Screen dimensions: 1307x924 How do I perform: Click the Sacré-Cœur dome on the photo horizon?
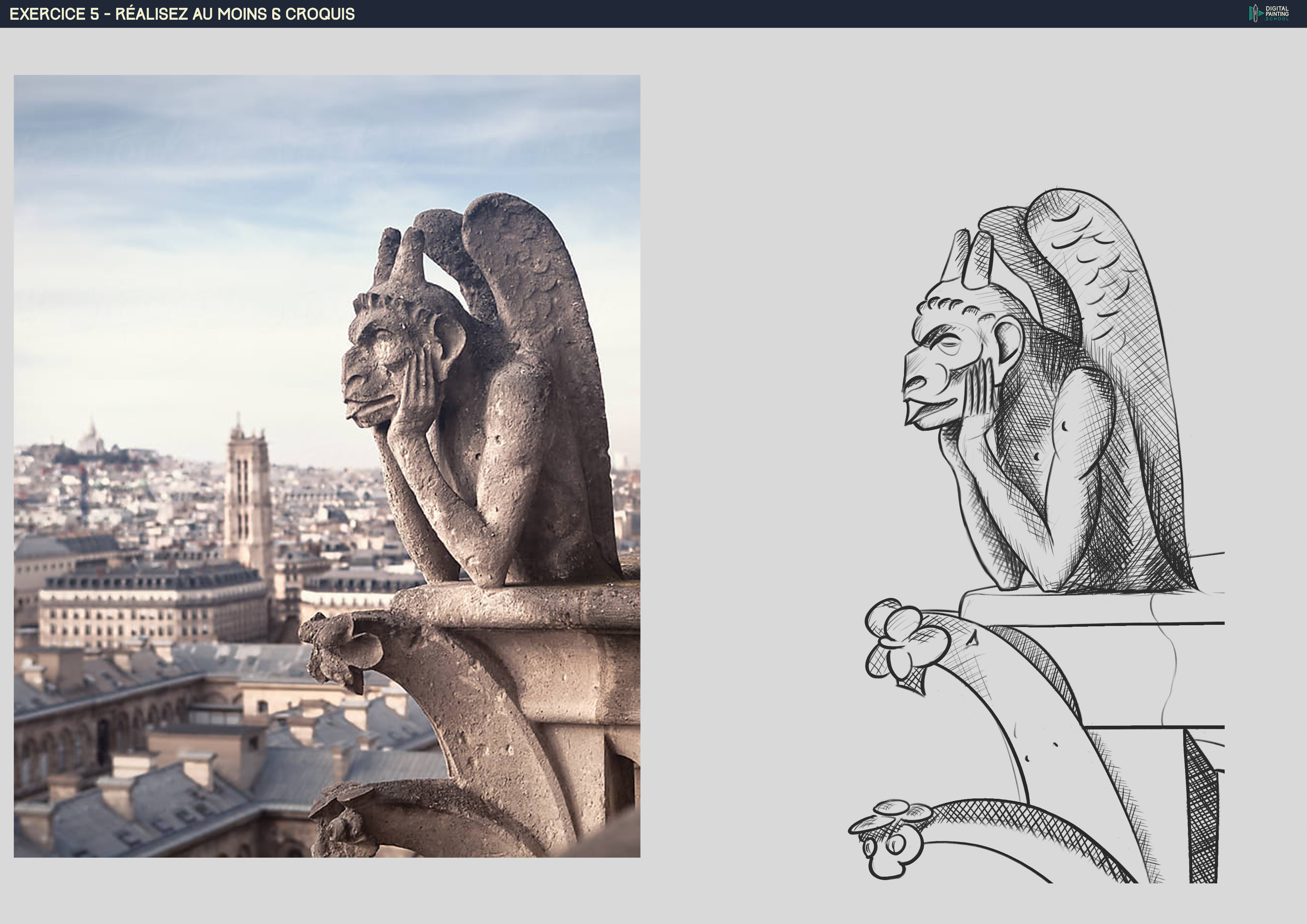[x=91, y=439]
